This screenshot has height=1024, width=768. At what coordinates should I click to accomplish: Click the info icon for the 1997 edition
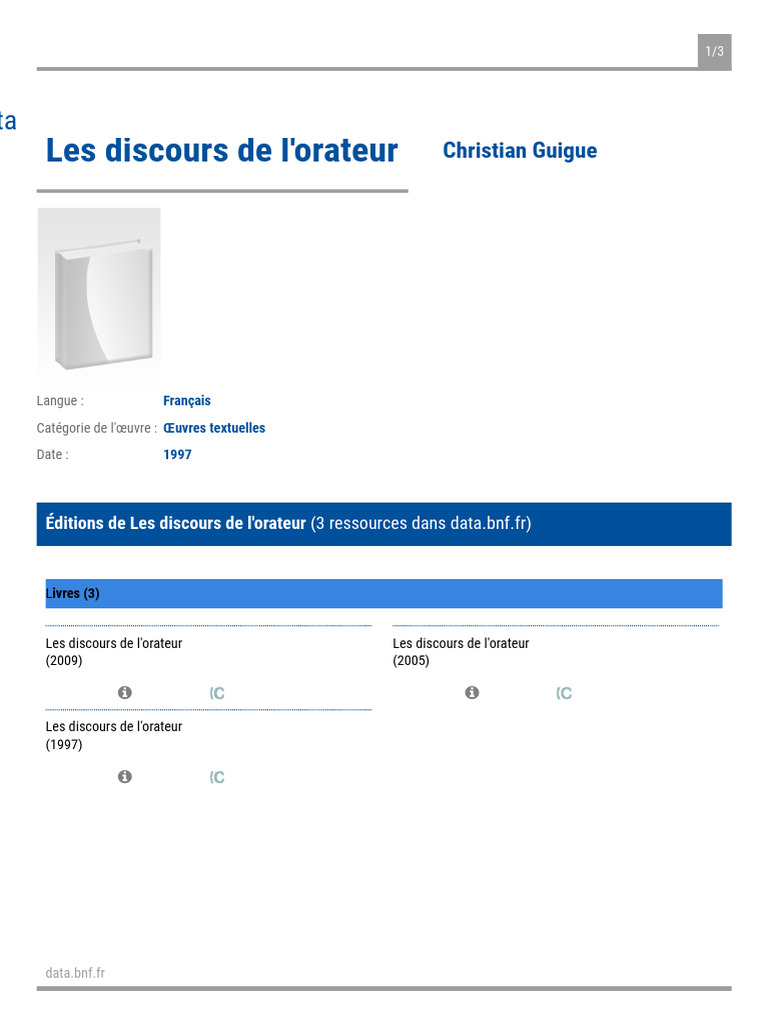(125, 777)
